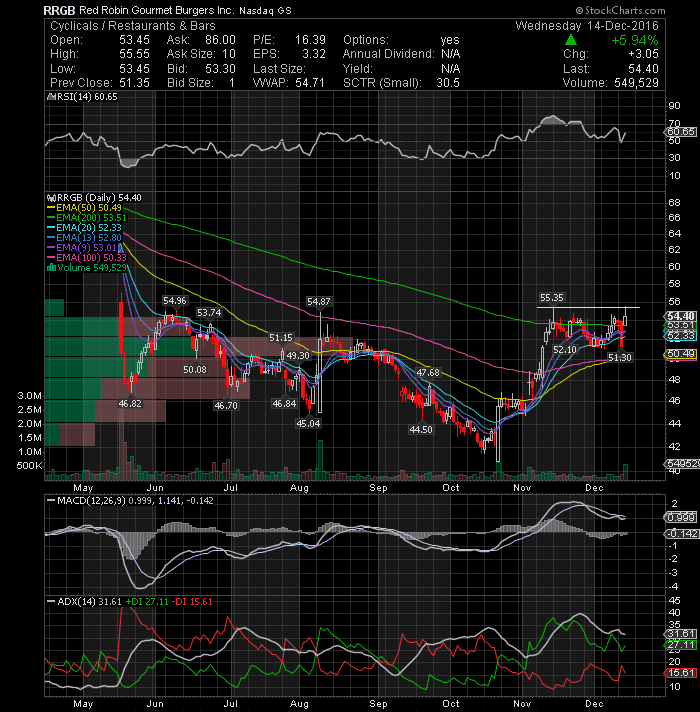Click the EMA(9) 53.01 legend entry
The width and height of the screenshot is (700, 712).
(86, 247)
